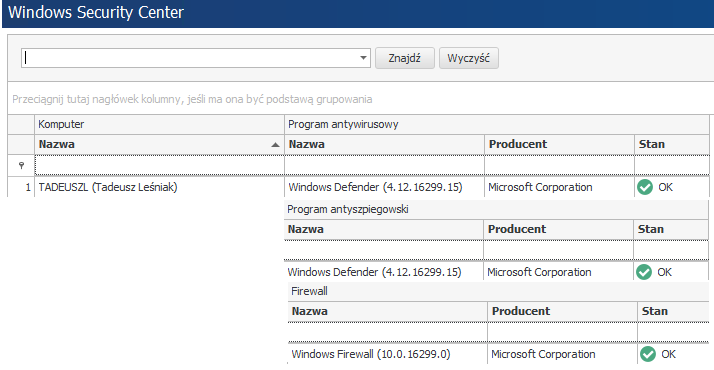Select TADEUSZL (Tadeusz Leśniak) computer row

pyautogui.click(x=159, y=187)
